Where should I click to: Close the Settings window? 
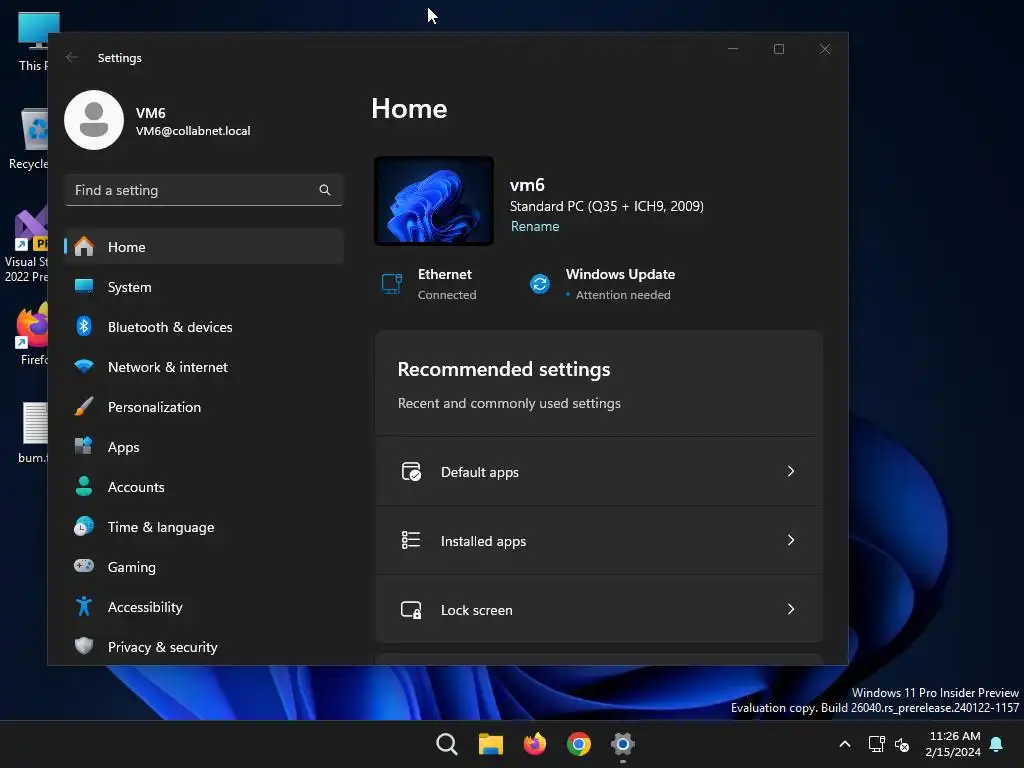pos(825,49)
